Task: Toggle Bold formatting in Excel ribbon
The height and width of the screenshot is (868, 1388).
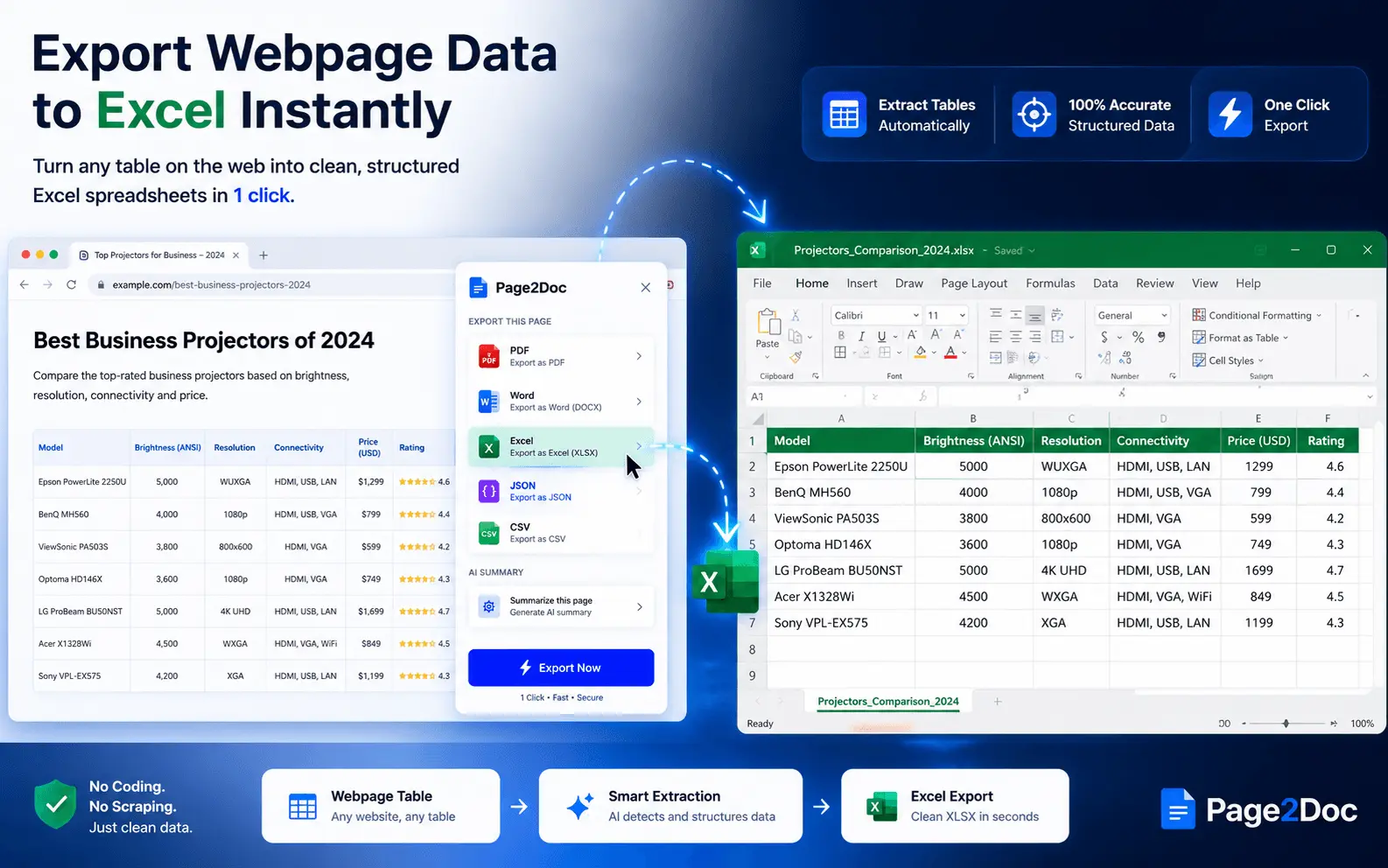Action: pyautogui.click(x=841, y=336)
